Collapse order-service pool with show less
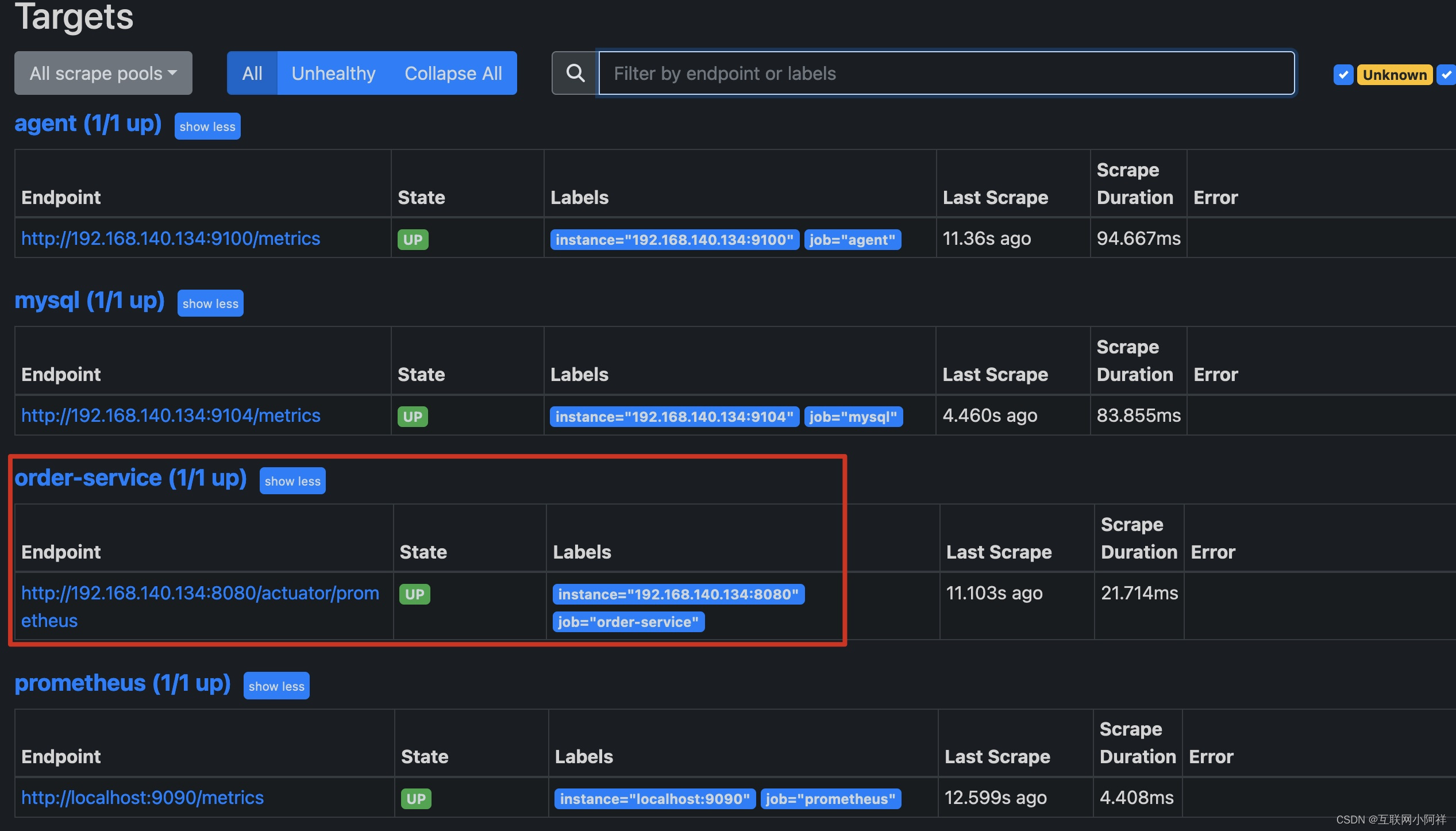 (x=292, y=481)
